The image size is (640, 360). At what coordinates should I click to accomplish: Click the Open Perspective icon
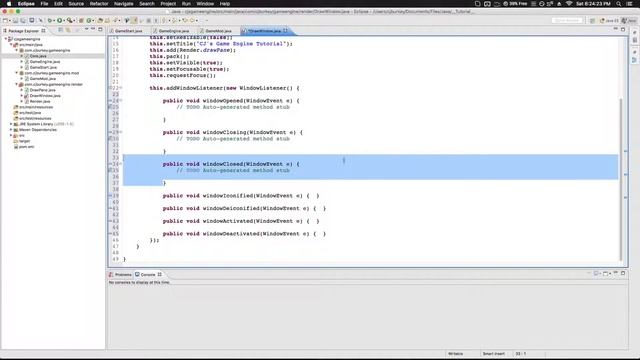click(592, 20)
